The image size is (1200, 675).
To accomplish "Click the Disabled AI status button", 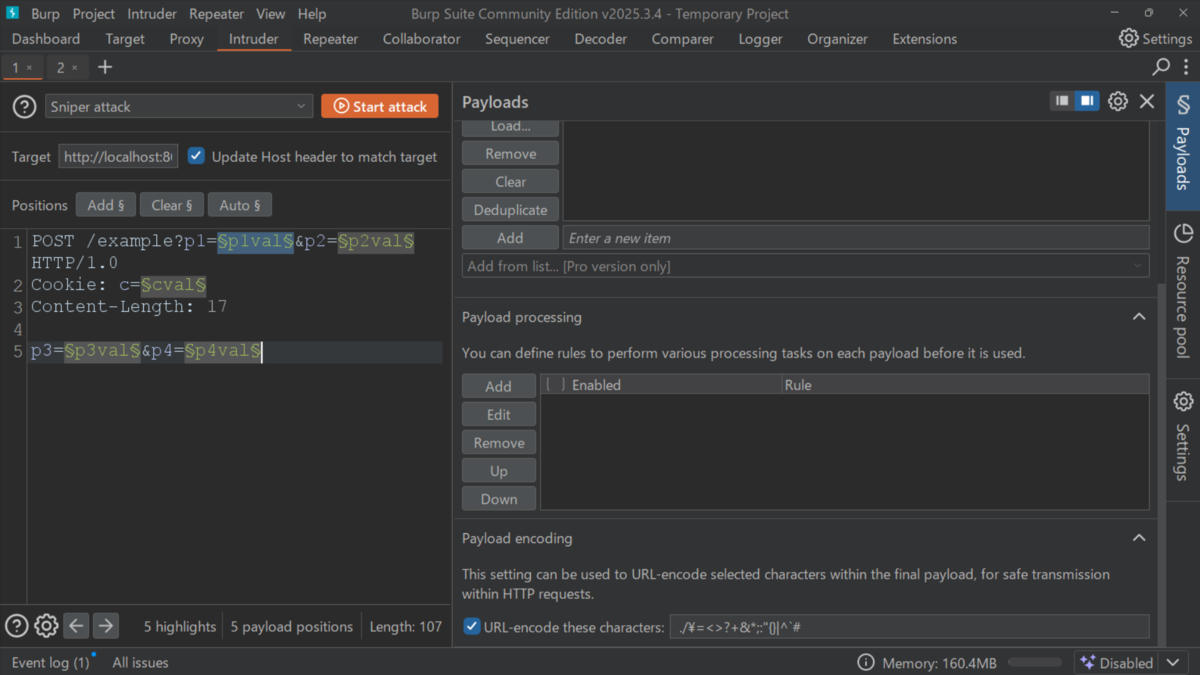I will [1116, 663].
